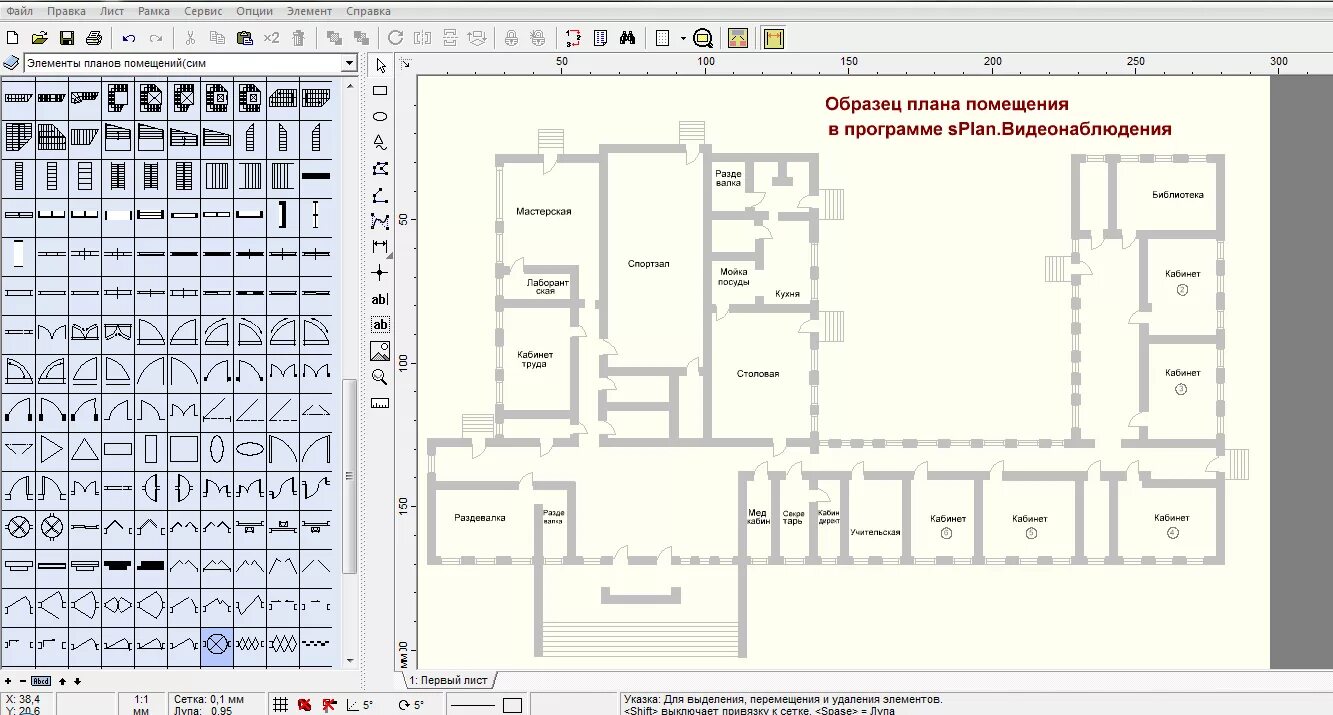Remove library element with minus button
The height and width of the screenshot is (715, 1333).
pos(22,681)
